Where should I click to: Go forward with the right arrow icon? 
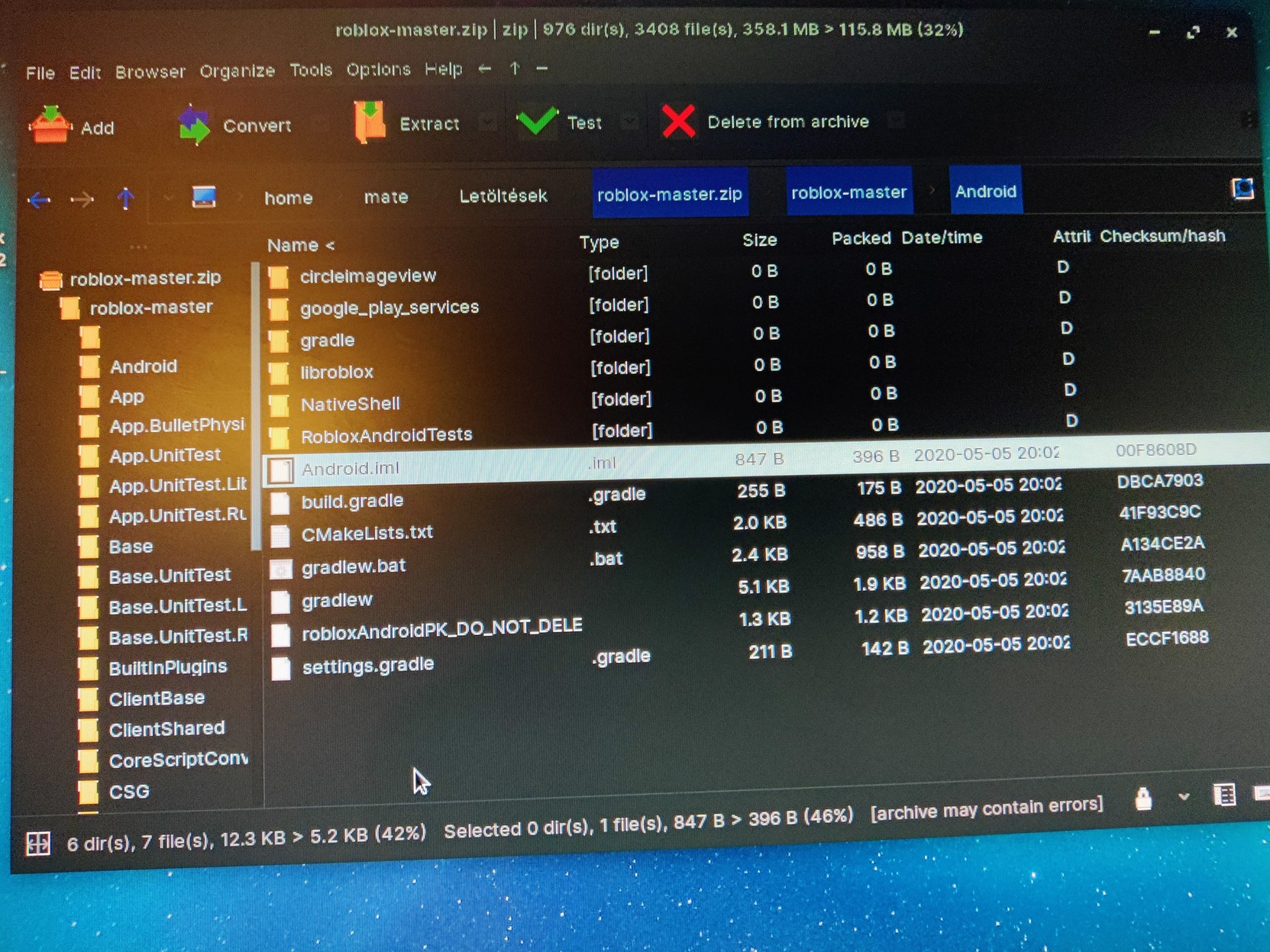pyautogui.click(x=82, y=199)
